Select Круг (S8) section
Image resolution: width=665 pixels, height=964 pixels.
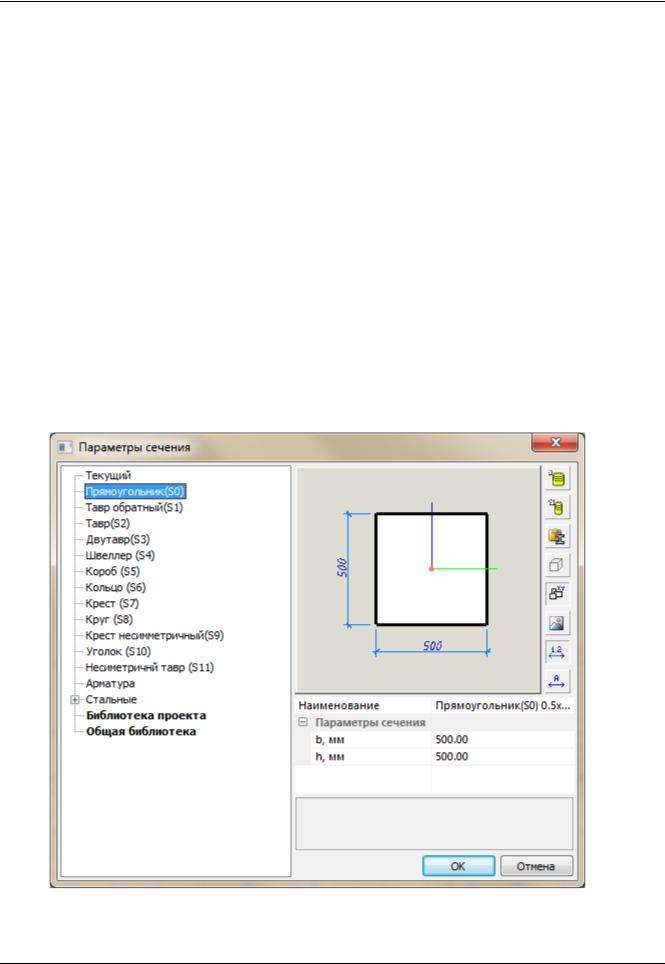(109, 619)
